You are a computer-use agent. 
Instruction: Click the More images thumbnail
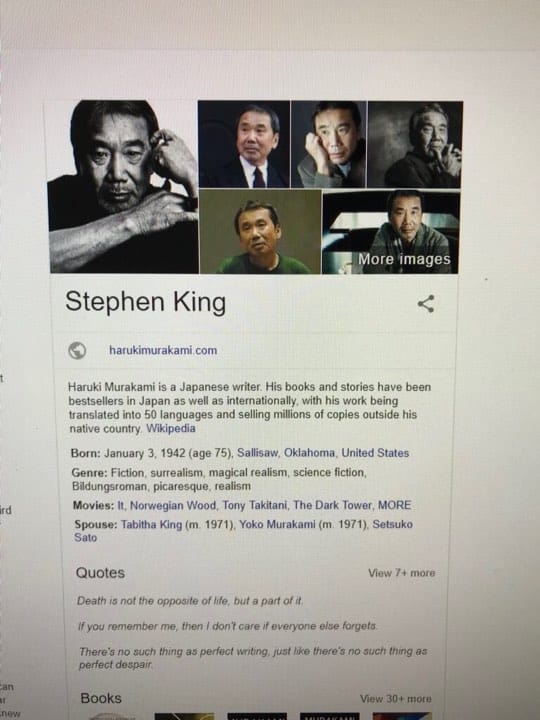click(x=391, y=232)
